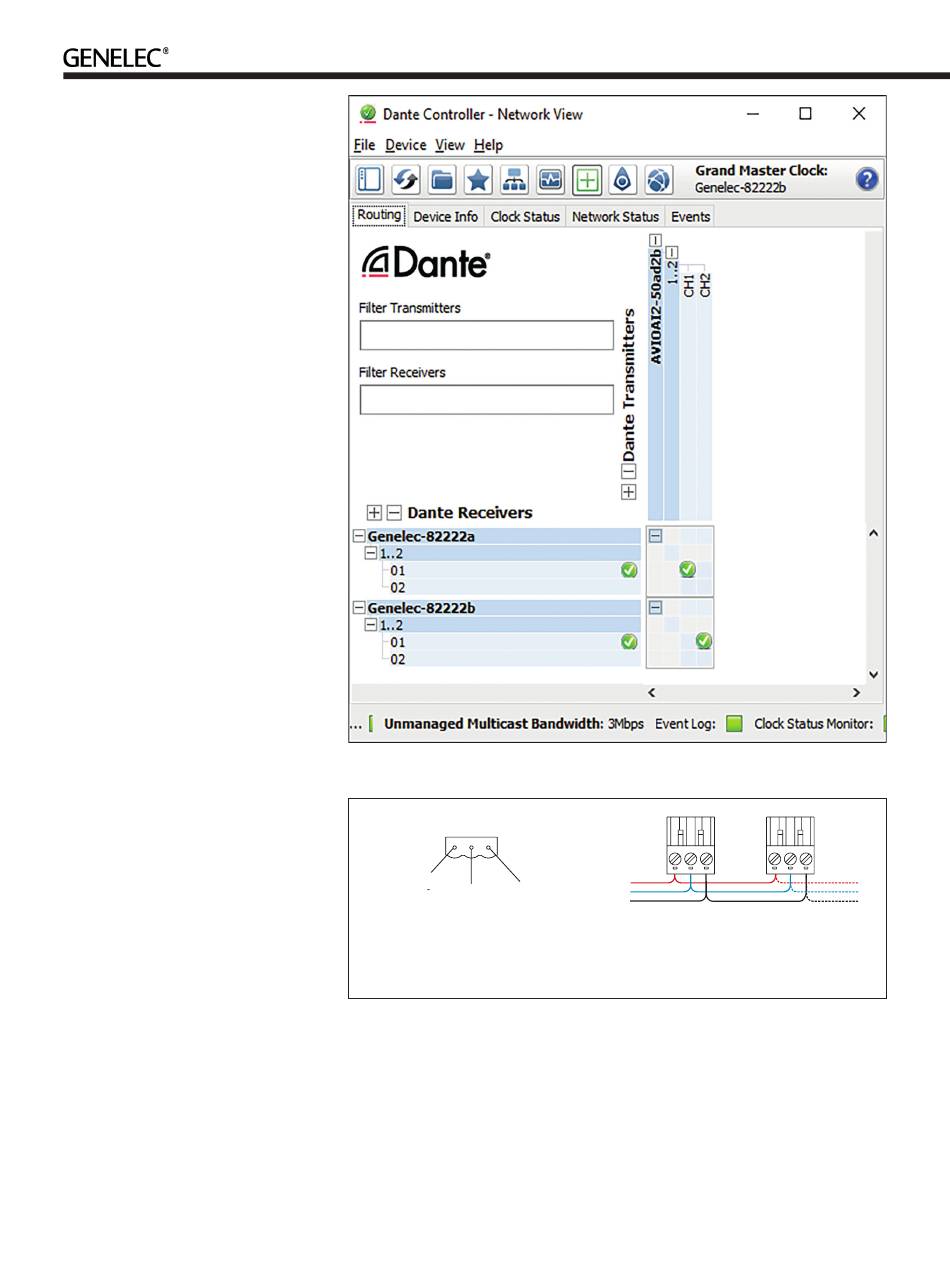Open the network interface selection icon
This screenshot has width=950, height=1264.
[514, 180]
